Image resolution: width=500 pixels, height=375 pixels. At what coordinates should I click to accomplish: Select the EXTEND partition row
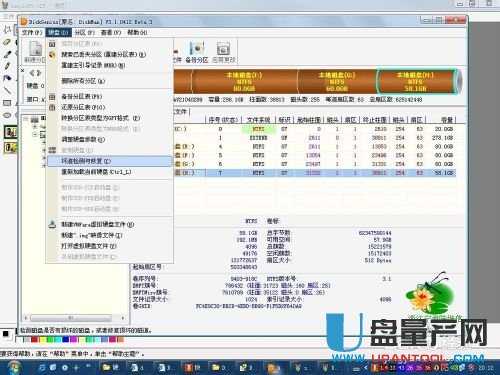314,138
